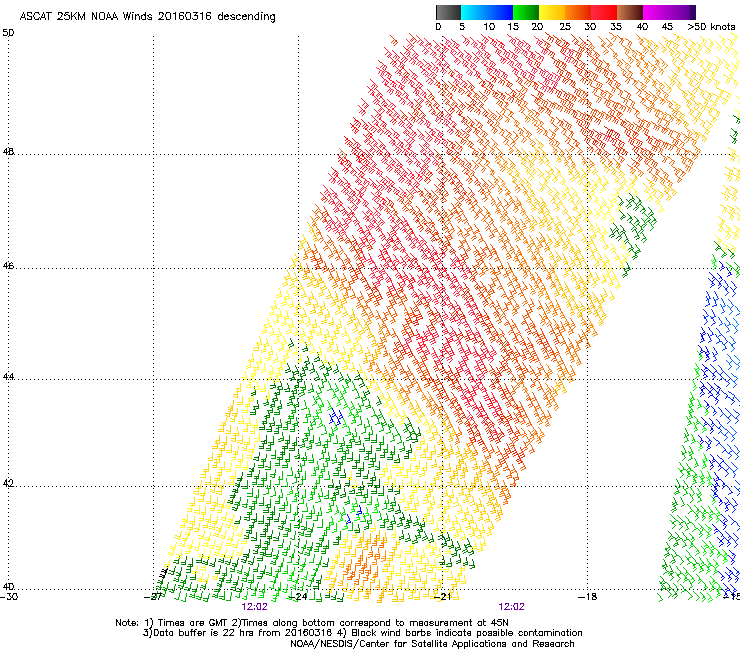Click the latitude label 50
Image resolution: width=740 pixels, height=650 pixels.
[8, 33]
